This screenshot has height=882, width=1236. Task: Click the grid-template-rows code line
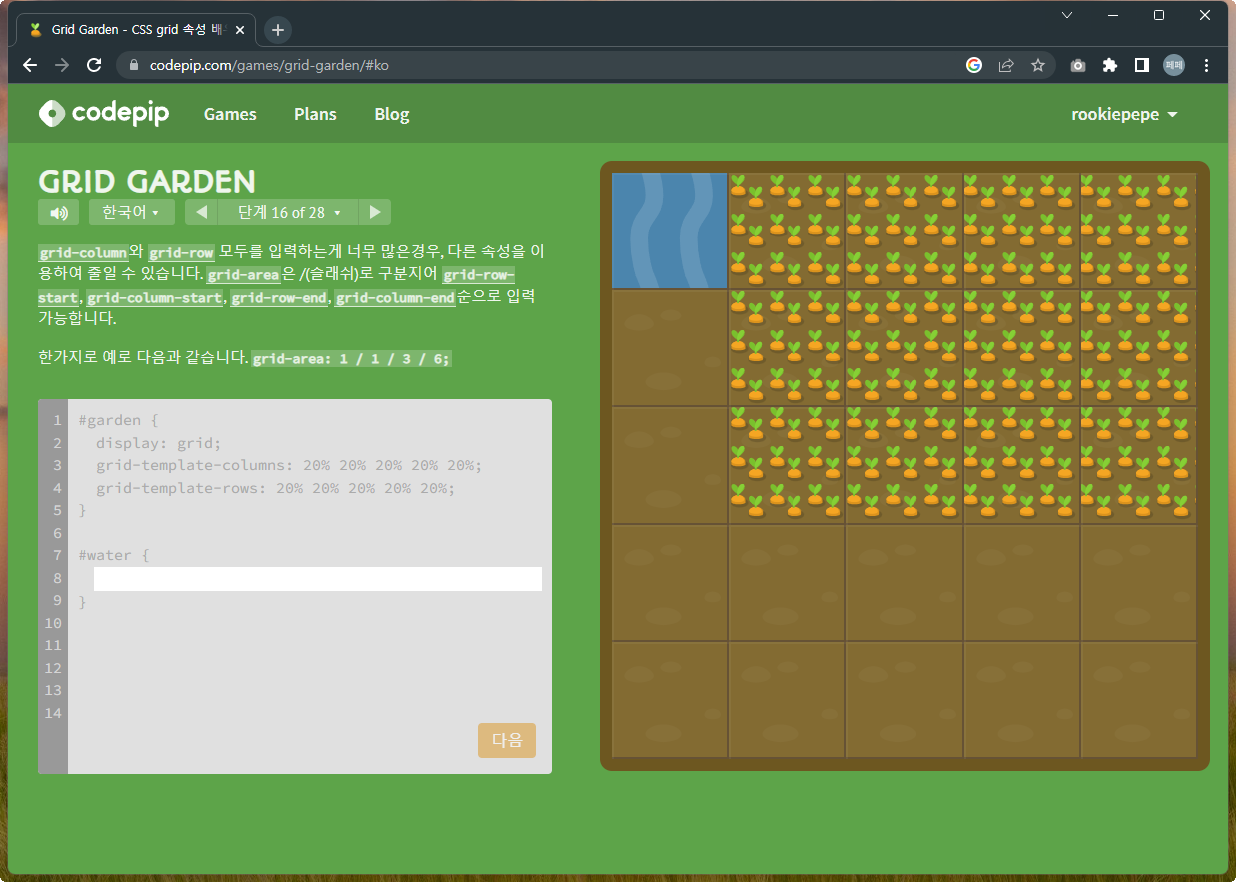tap(276, 488)
